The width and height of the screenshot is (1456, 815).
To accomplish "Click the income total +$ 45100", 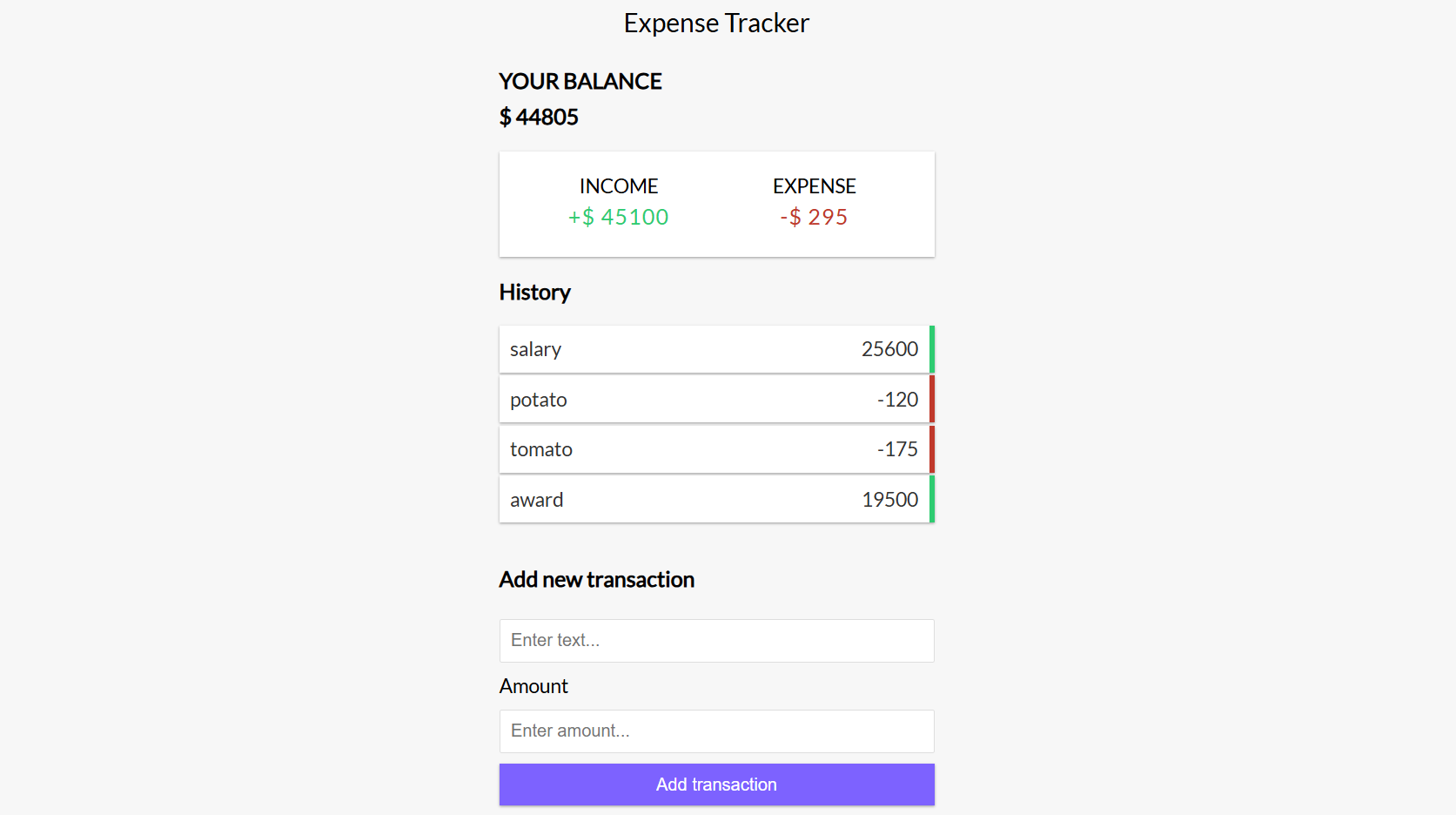I will point(619,217).
